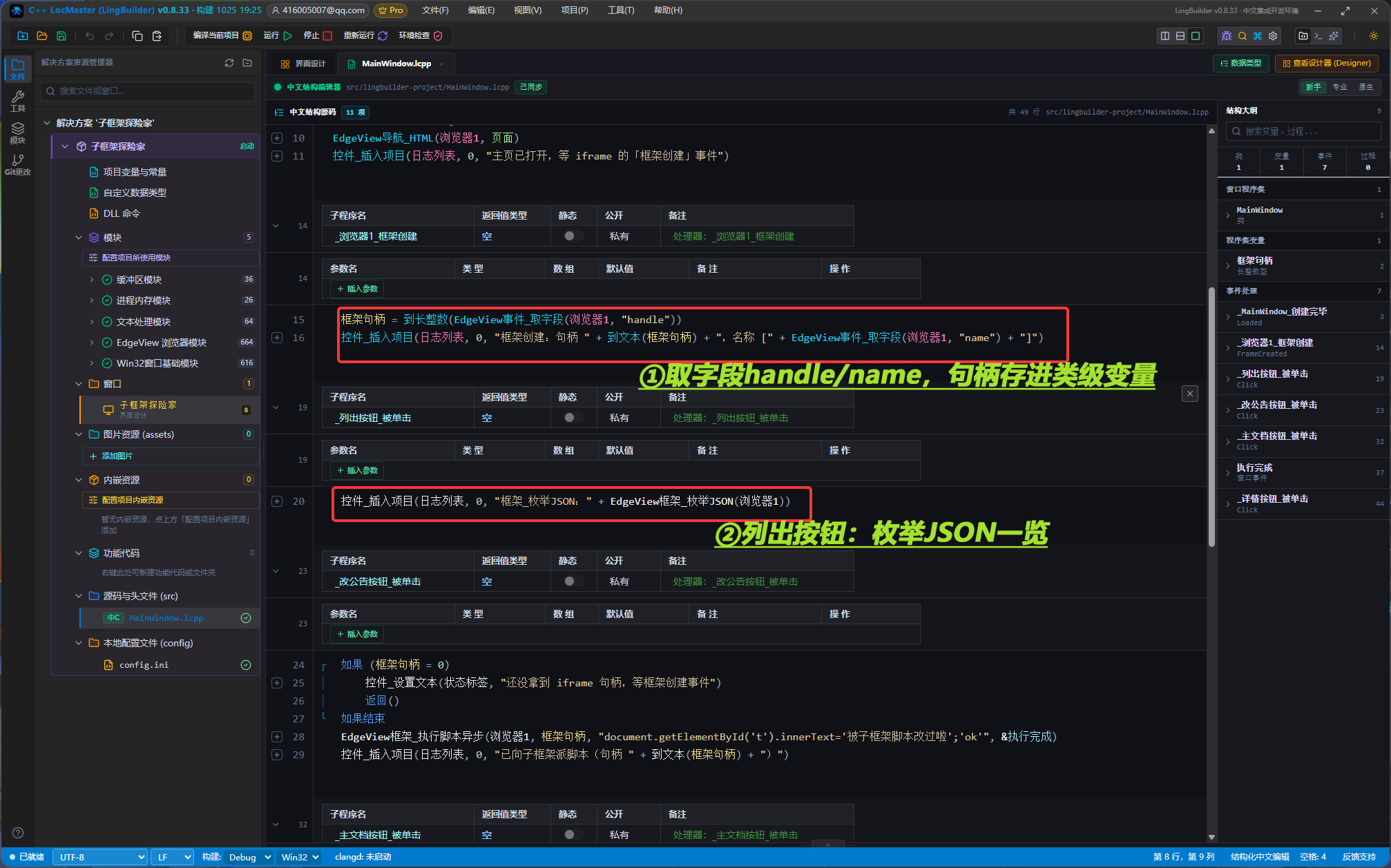Expand the 缓冲区模块 tree node
The height and width of the screenshot is (868, 1391).
[92, 280]
